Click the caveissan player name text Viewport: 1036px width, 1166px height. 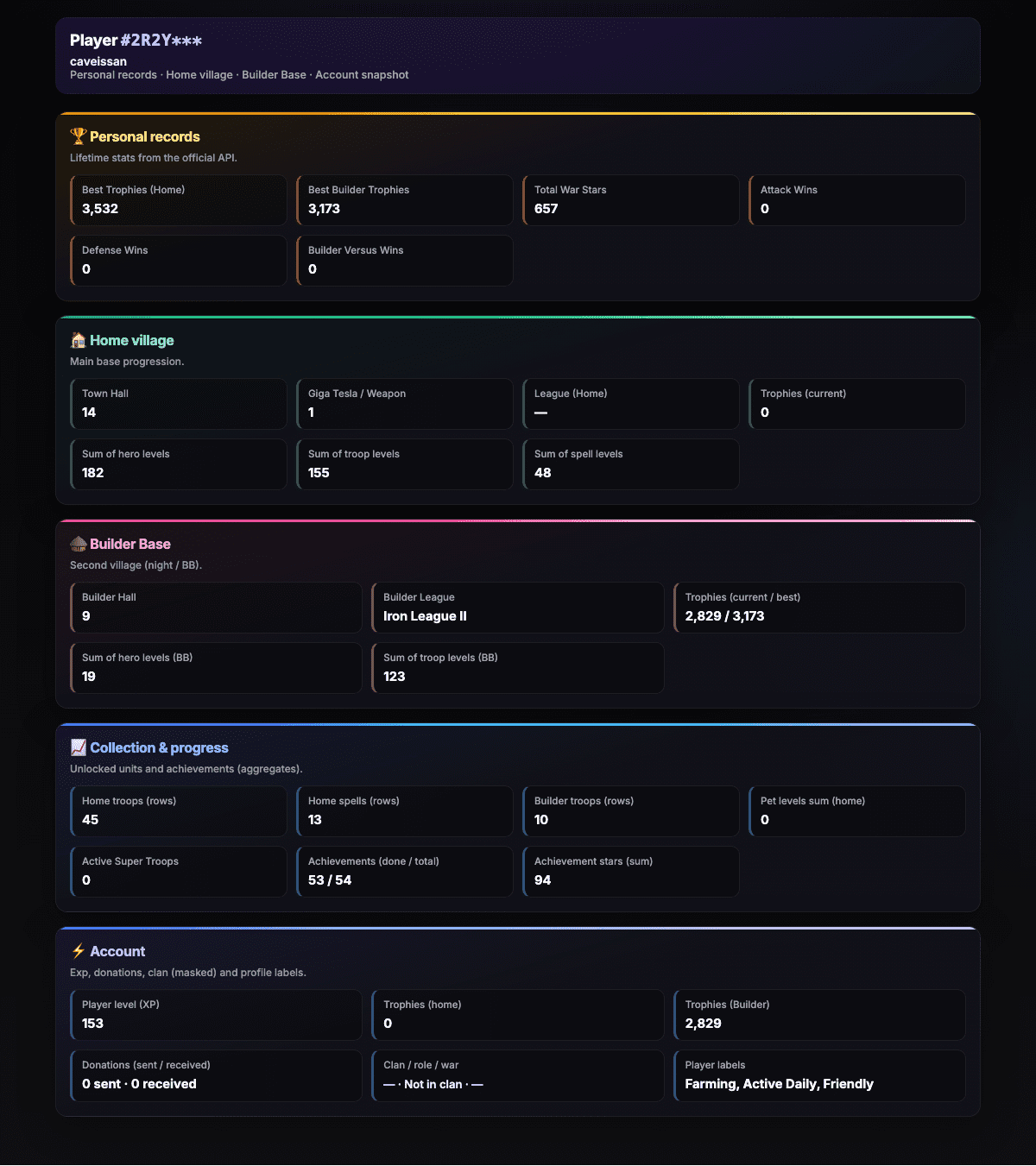(98, 61)
